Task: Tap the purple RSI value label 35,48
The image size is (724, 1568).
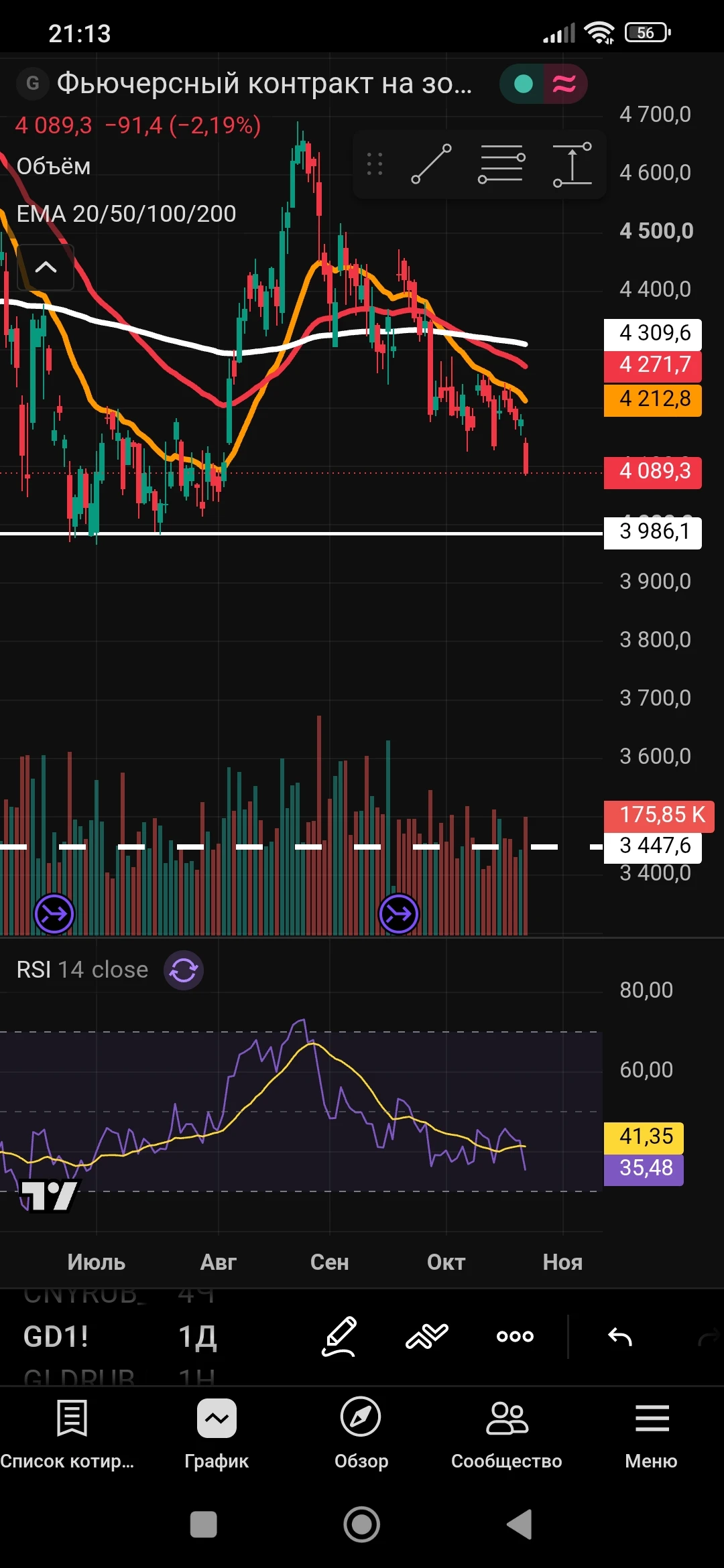Action: tap(644, 1169)
